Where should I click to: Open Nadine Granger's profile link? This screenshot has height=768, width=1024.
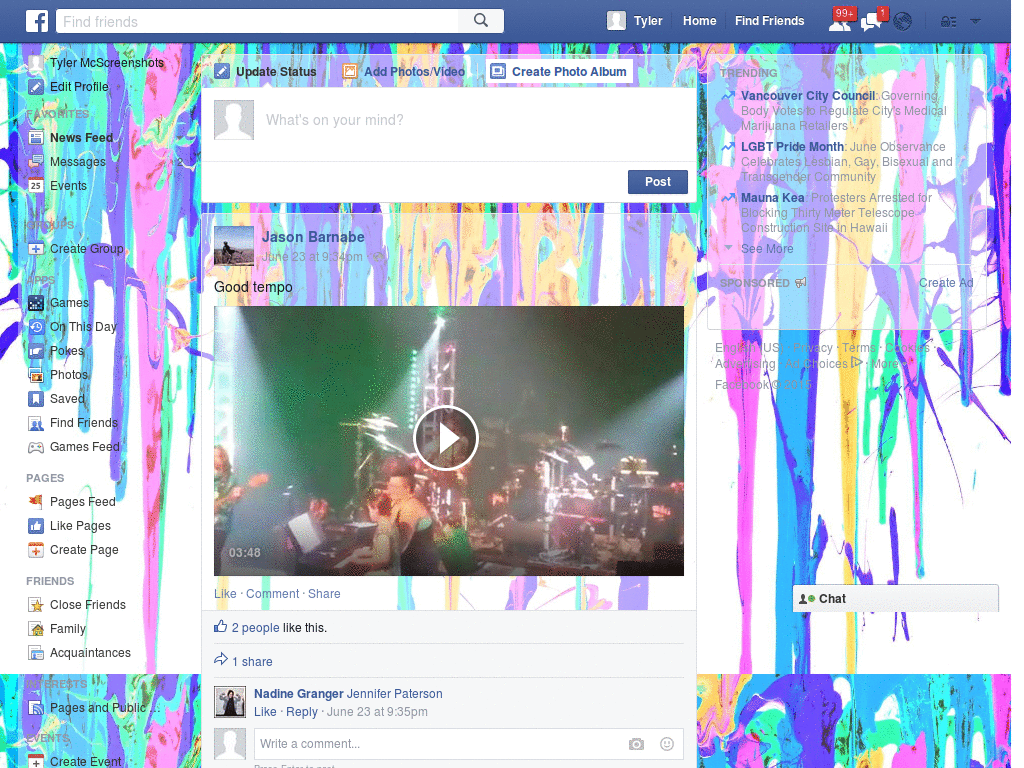(x=298, y=694)
